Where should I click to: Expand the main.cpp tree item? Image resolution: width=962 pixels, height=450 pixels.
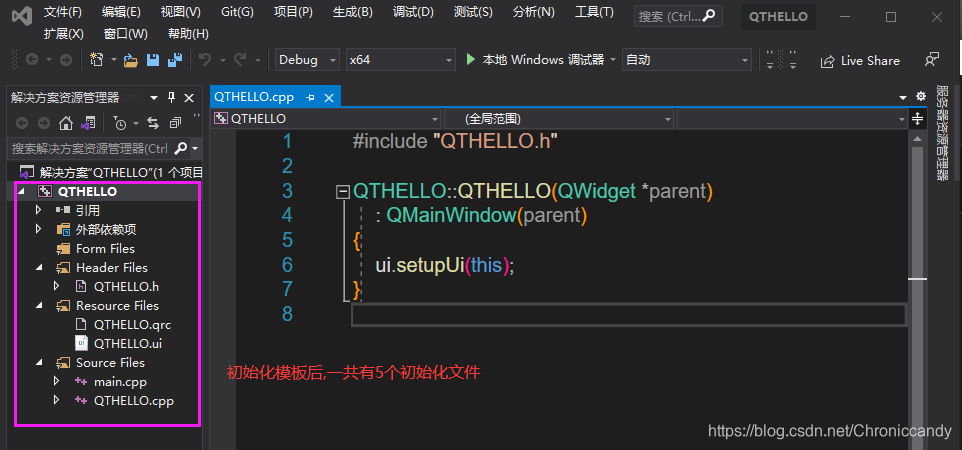[56, 381]
